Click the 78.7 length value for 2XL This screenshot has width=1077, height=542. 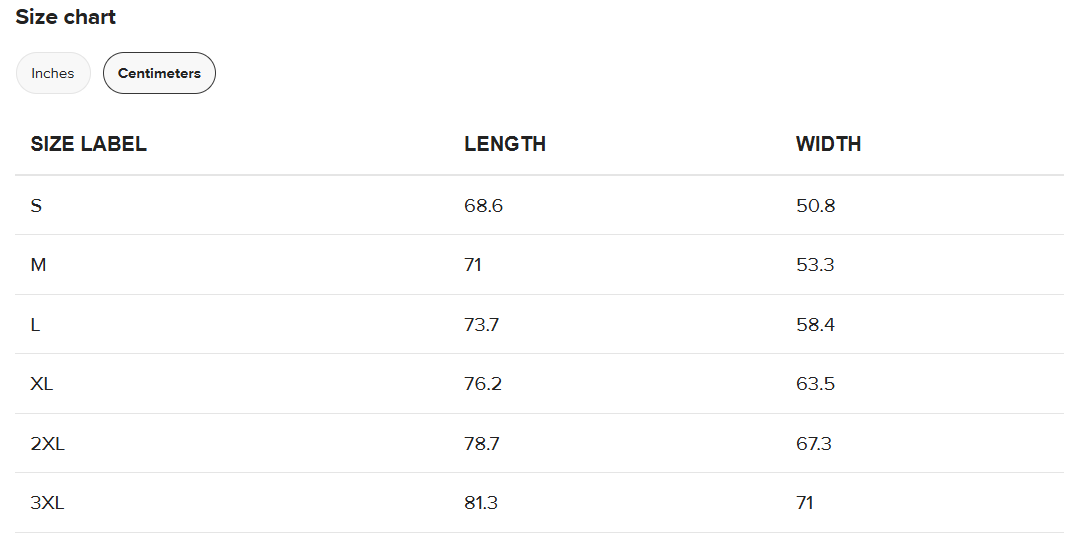(482, 444)
